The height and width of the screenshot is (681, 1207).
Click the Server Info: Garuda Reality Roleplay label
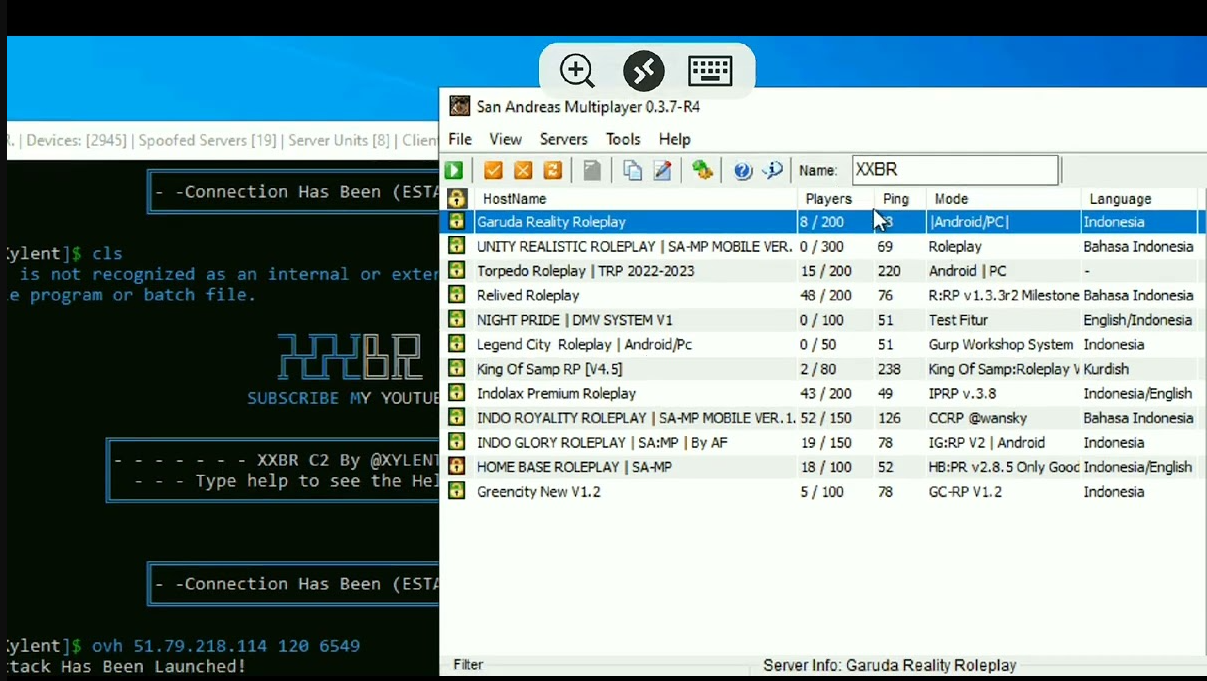coord(890,665)
